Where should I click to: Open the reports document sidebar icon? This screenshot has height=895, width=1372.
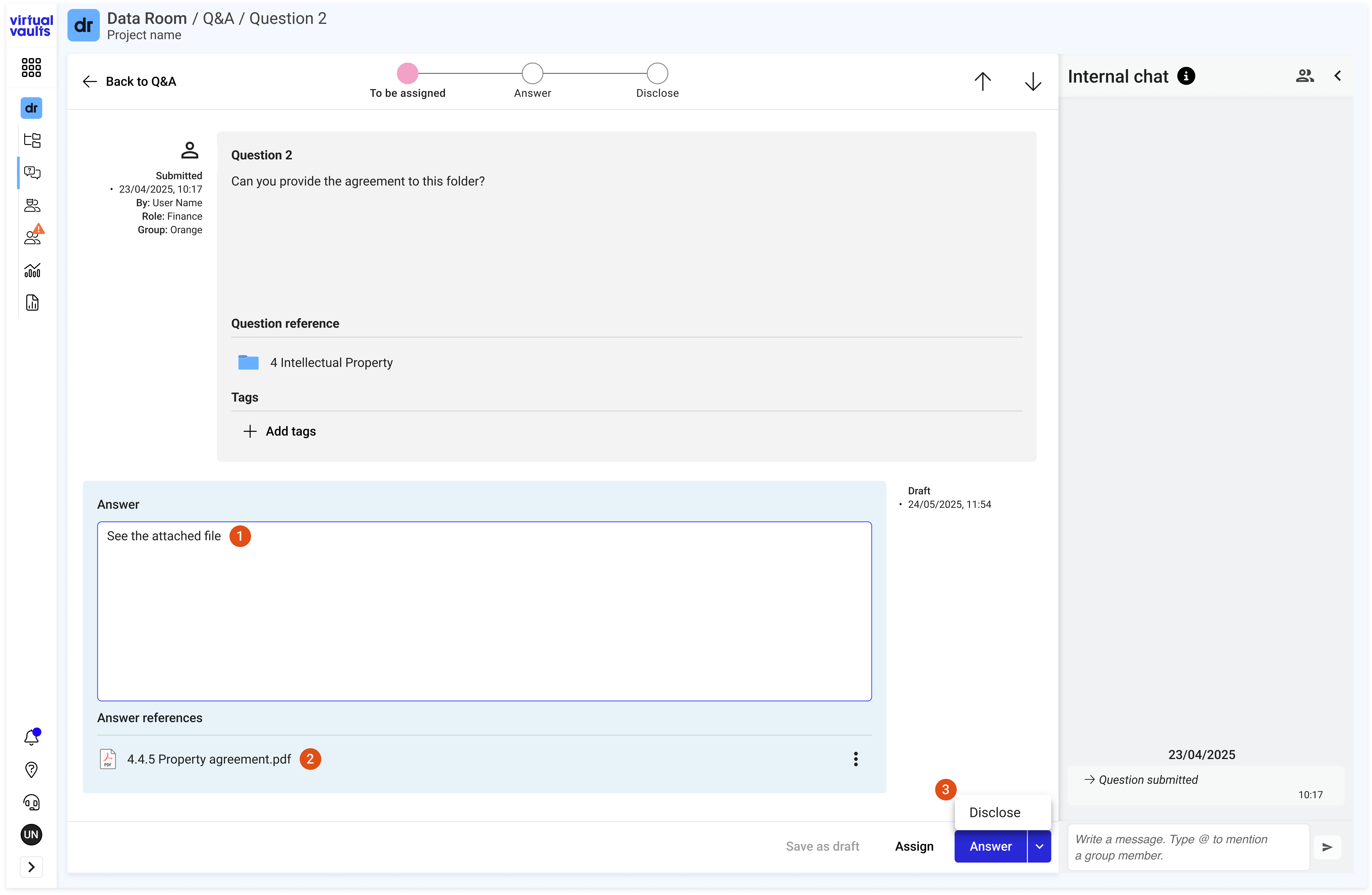pyautogui.click(x=32, y=303)
